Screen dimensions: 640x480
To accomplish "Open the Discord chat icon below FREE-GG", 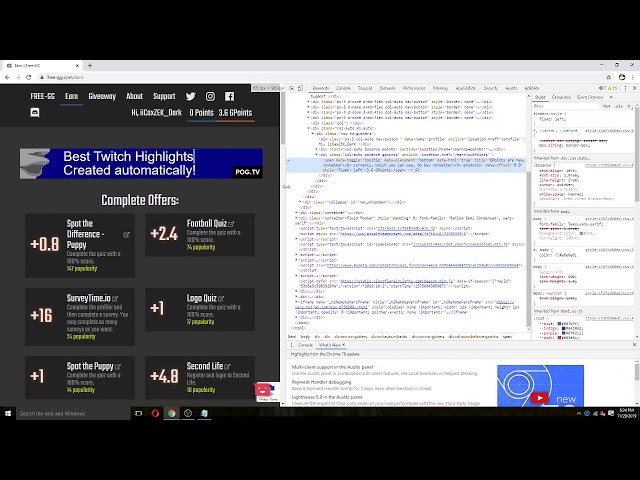I will [x=35, y=113].
